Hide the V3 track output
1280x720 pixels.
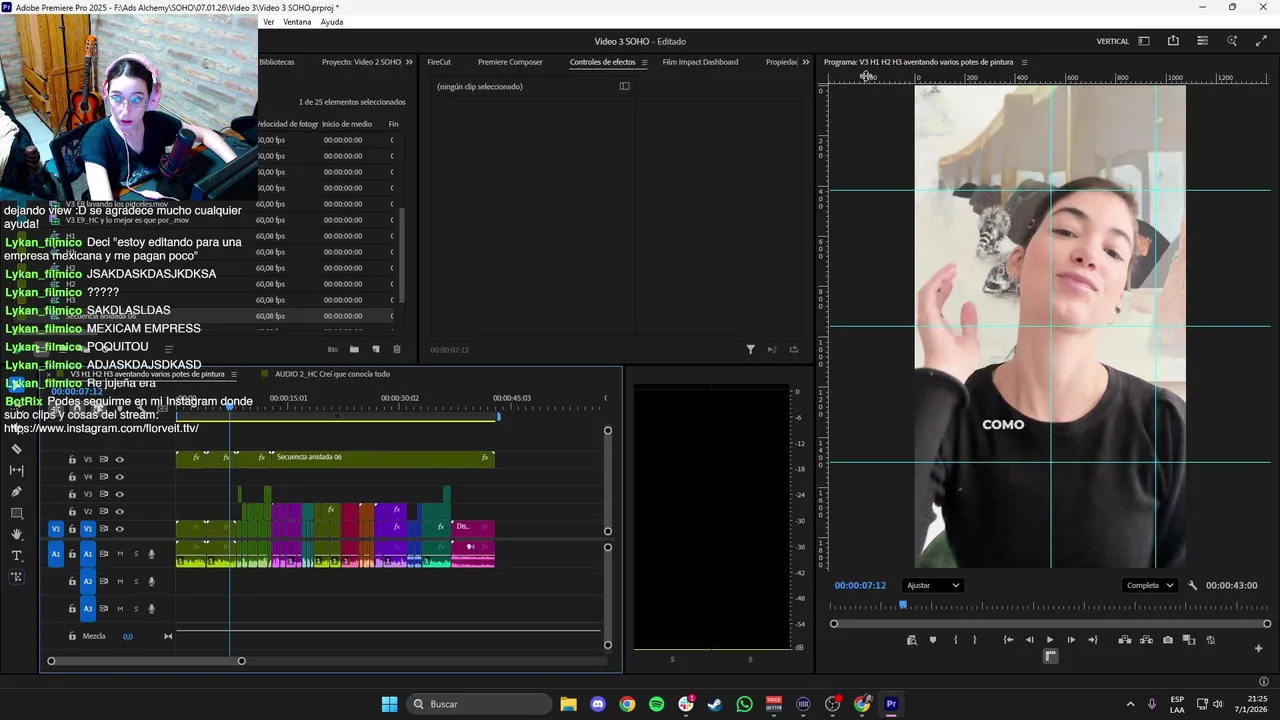tap(119, 494)
